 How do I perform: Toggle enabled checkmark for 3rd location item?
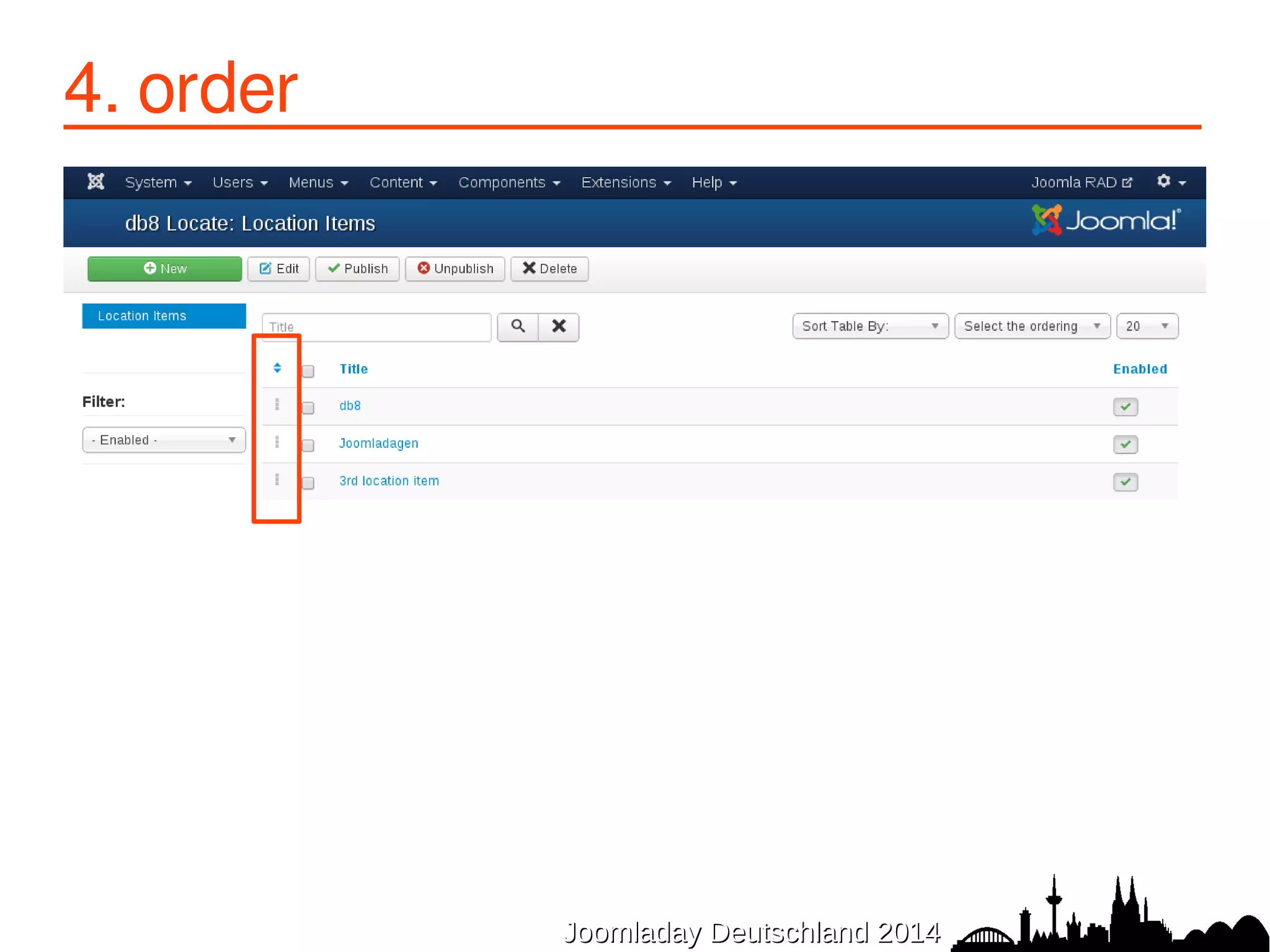point(1125,482)
